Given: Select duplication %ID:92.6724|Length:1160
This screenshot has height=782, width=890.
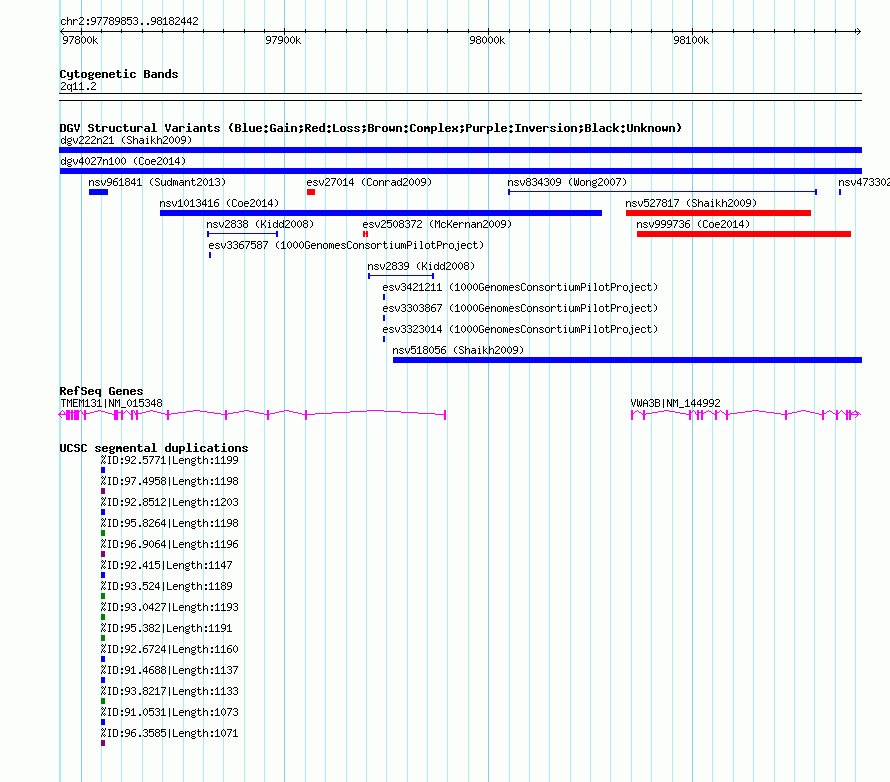Looking at the screenshot, I should click(x=170, y=649).
